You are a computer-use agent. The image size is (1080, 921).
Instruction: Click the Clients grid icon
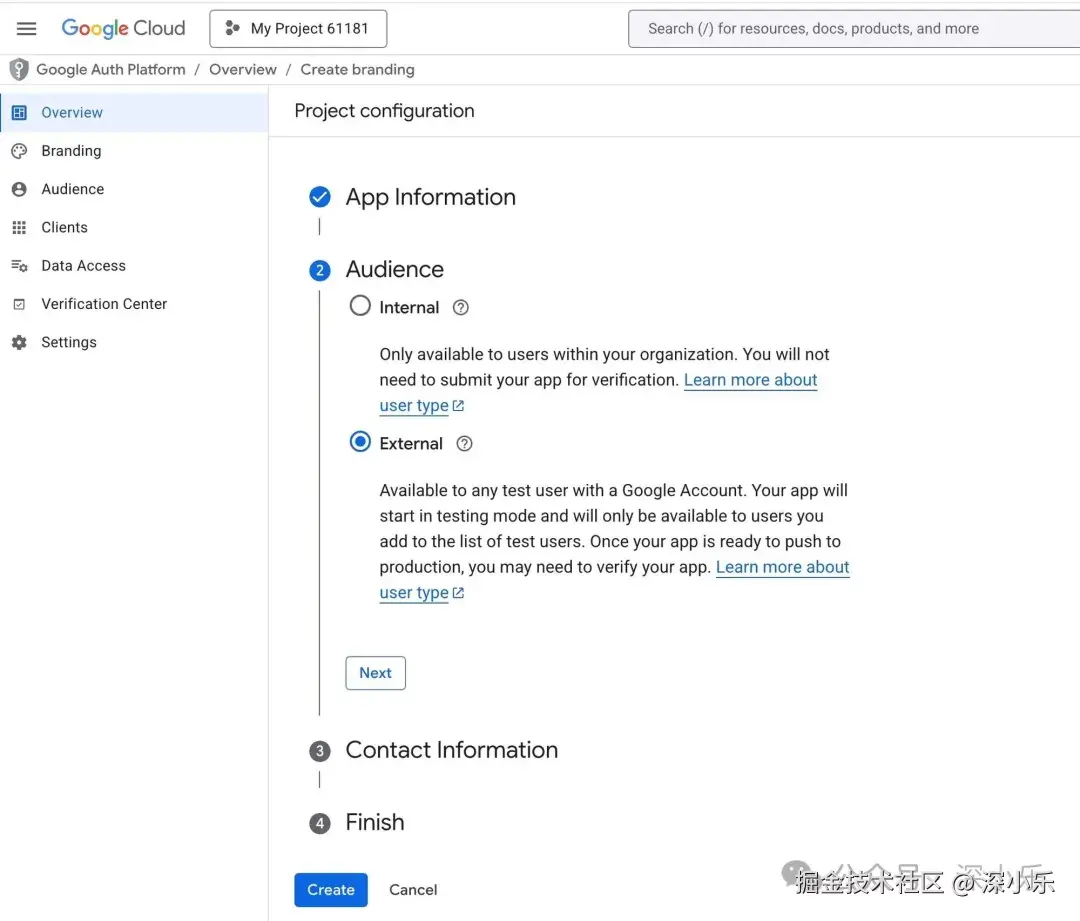[19, 228]
